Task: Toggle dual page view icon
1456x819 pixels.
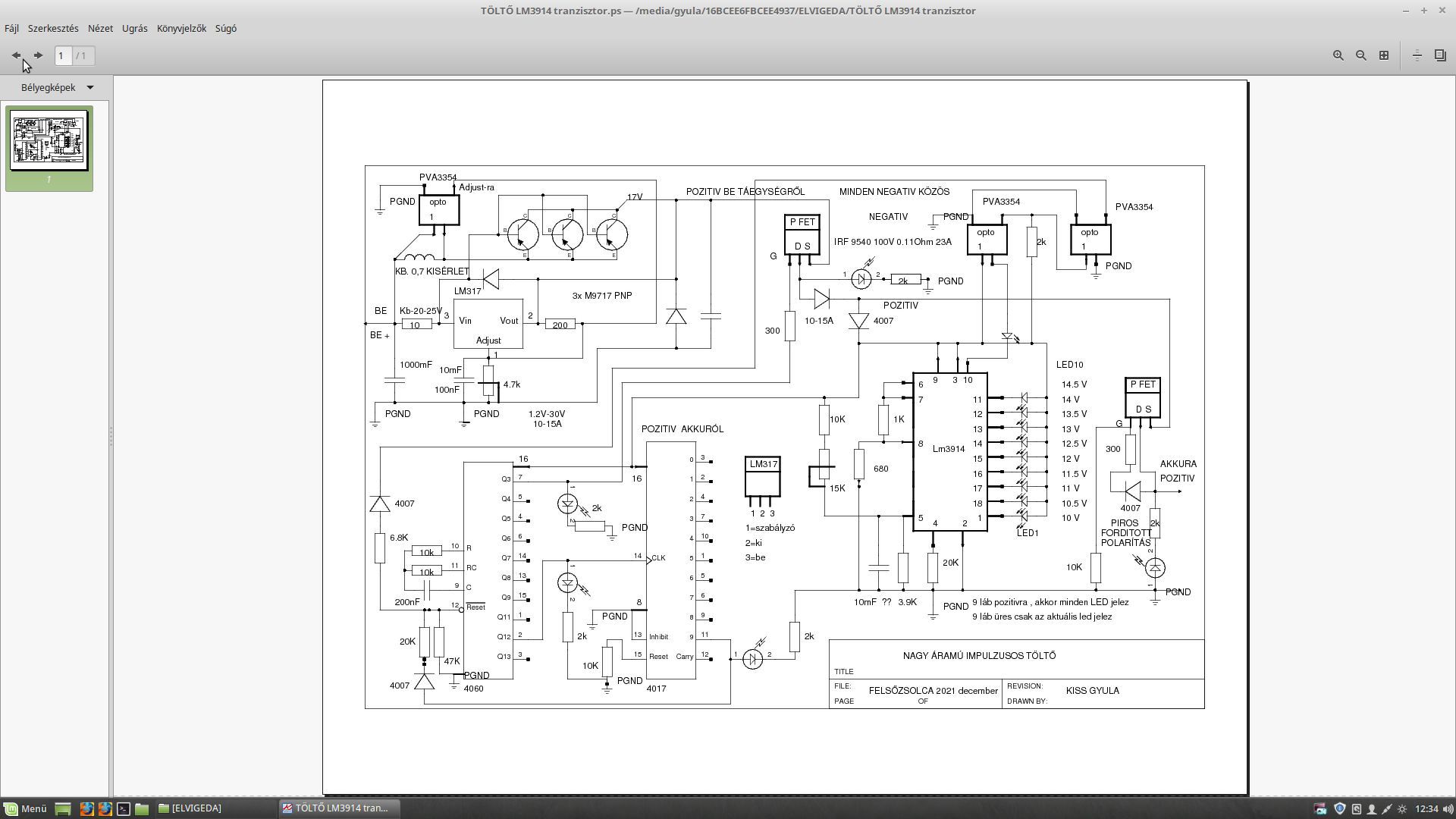Action: (1440, 55)
